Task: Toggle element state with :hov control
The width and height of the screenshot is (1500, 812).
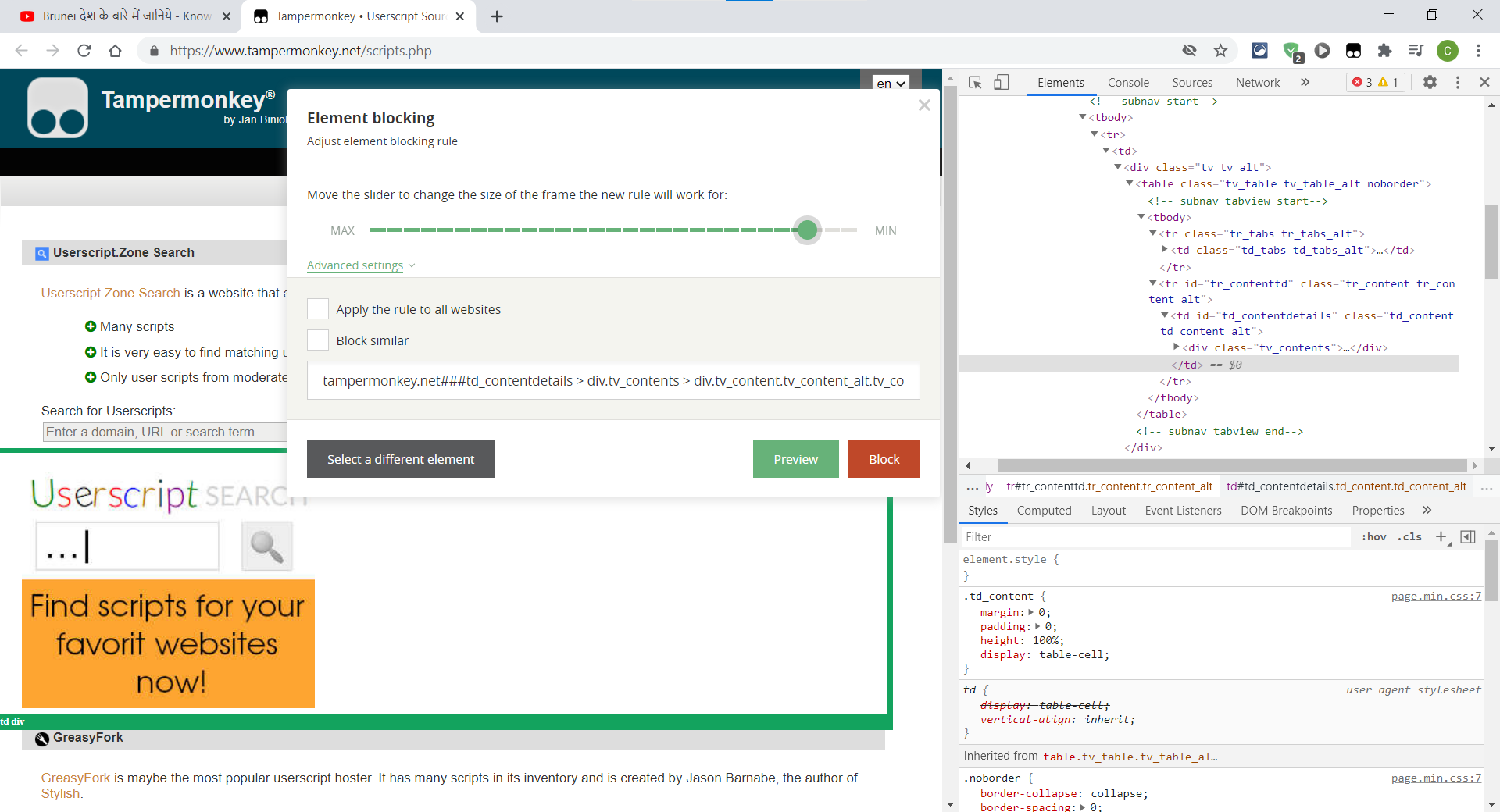Action: pos(1373,536)
